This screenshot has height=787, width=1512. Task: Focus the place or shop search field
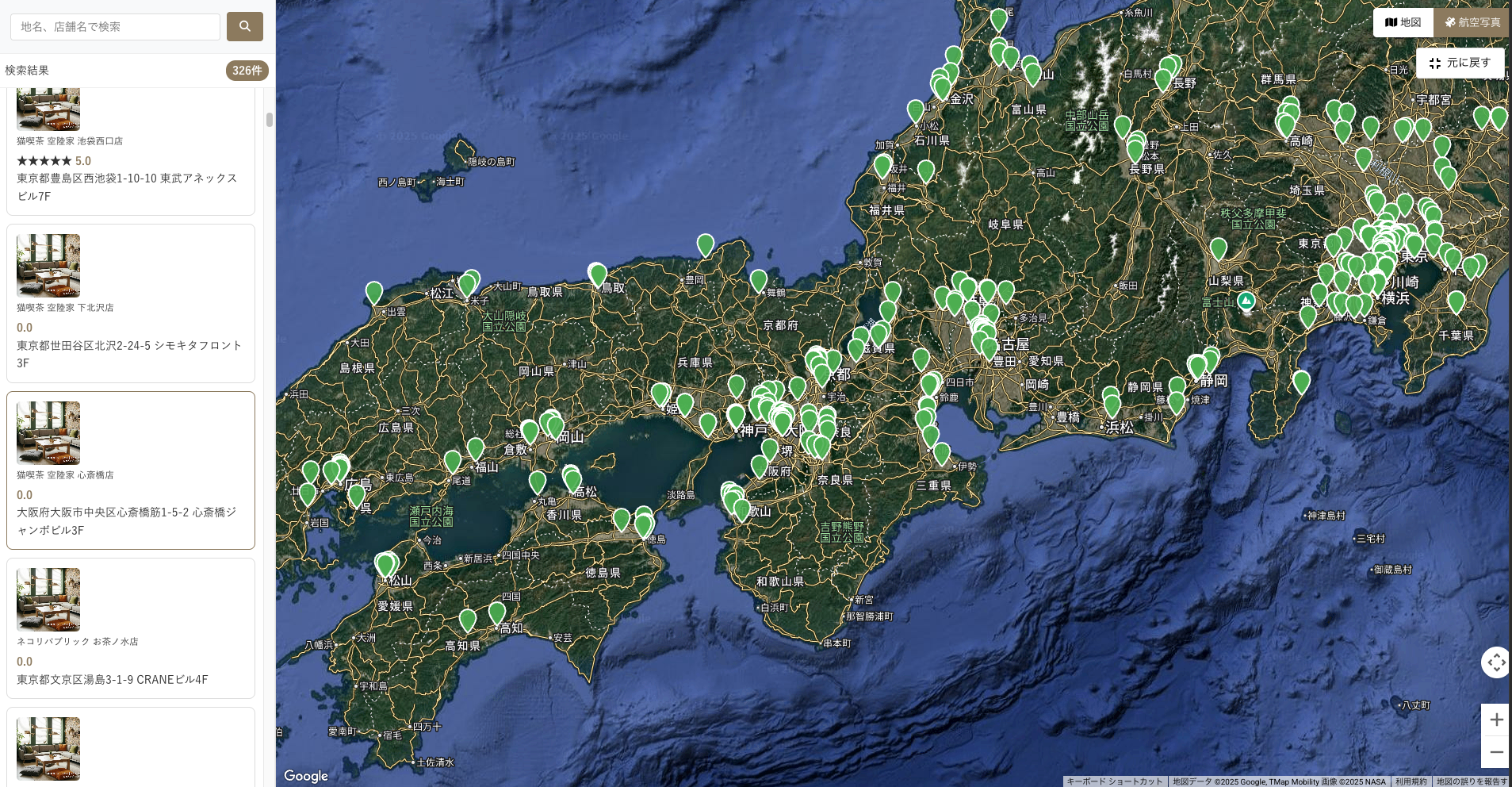click(115, 26)
